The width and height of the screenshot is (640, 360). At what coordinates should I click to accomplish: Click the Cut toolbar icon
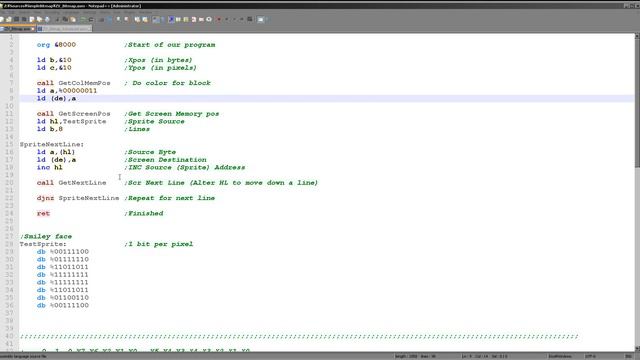coord(58,19)
